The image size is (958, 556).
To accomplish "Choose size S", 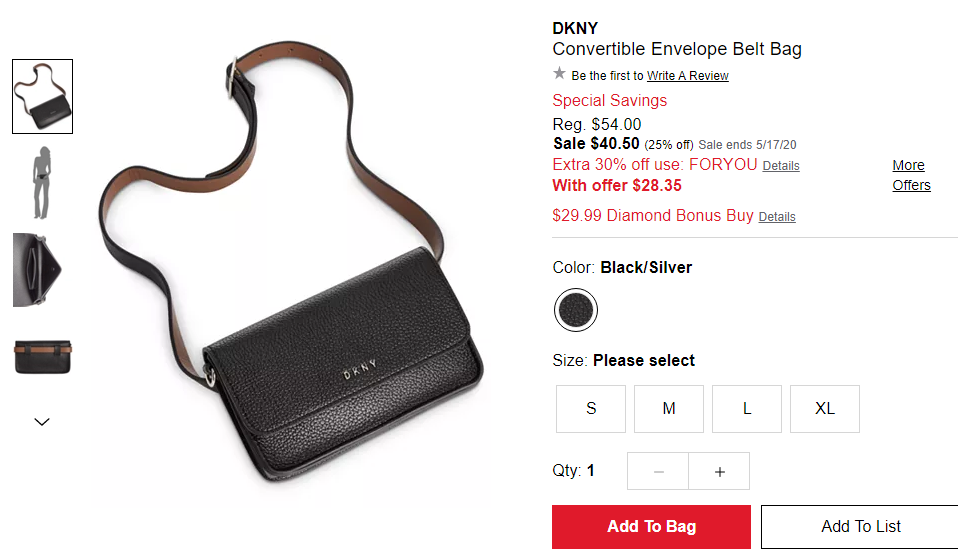I will (591, 409).
